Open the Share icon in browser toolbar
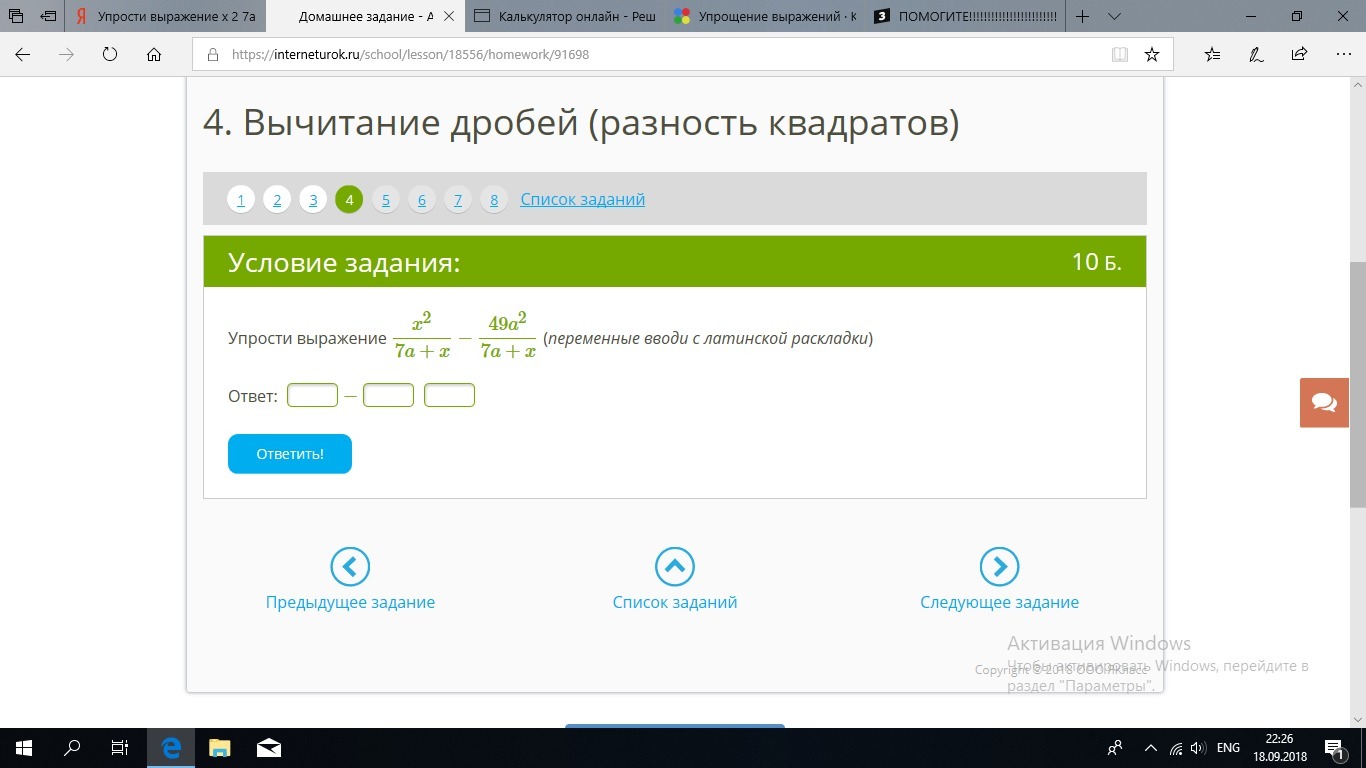1366x768 pixels. tap(1299, 55)
